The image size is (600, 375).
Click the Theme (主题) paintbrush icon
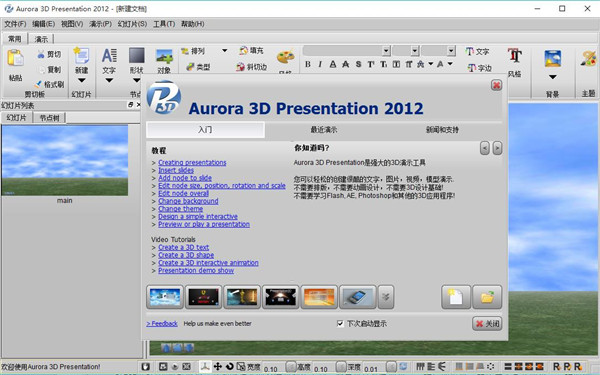pos(588,59)
